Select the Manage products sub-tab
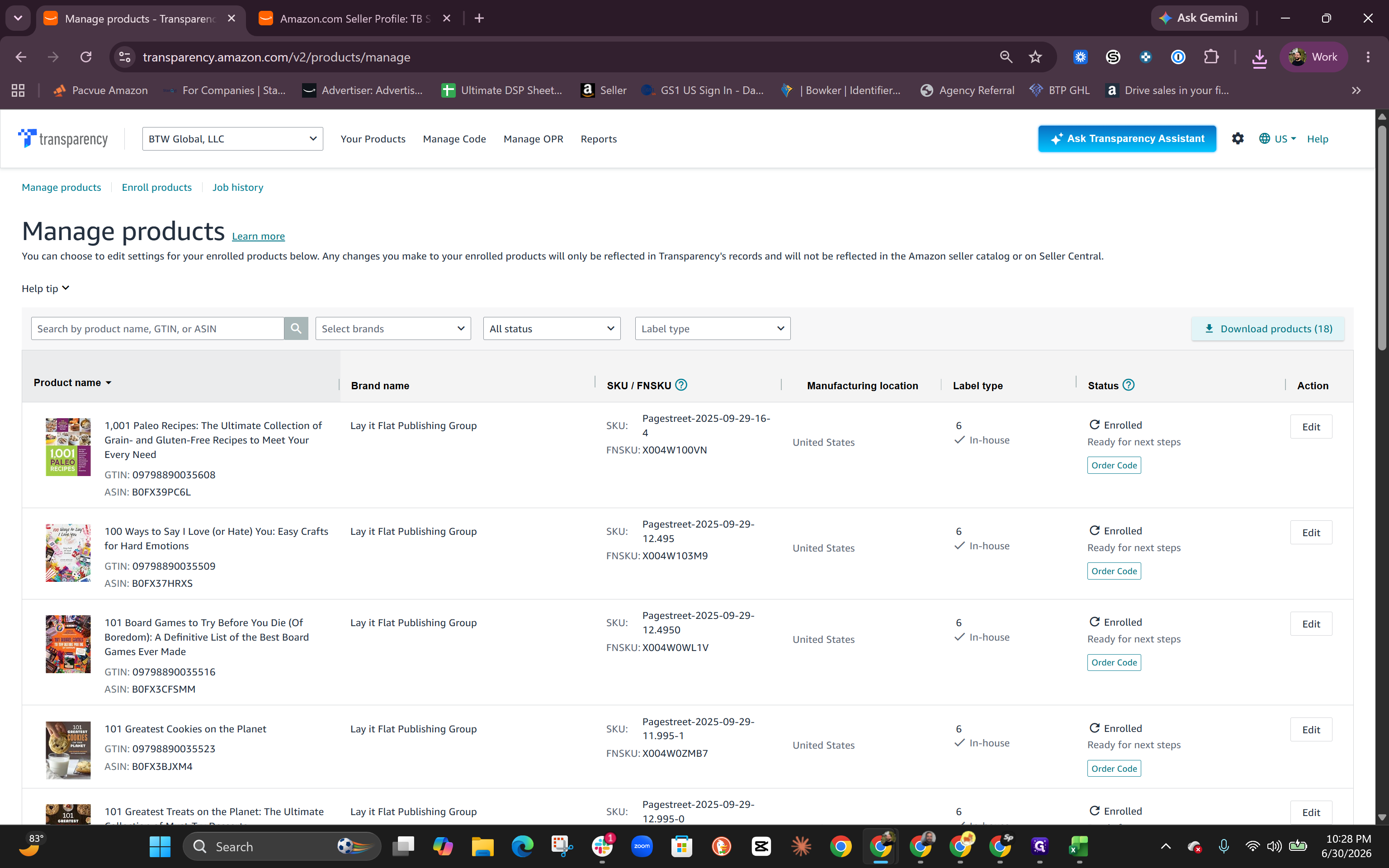Viewport: 1389px width, 868px height. (61, 187)
